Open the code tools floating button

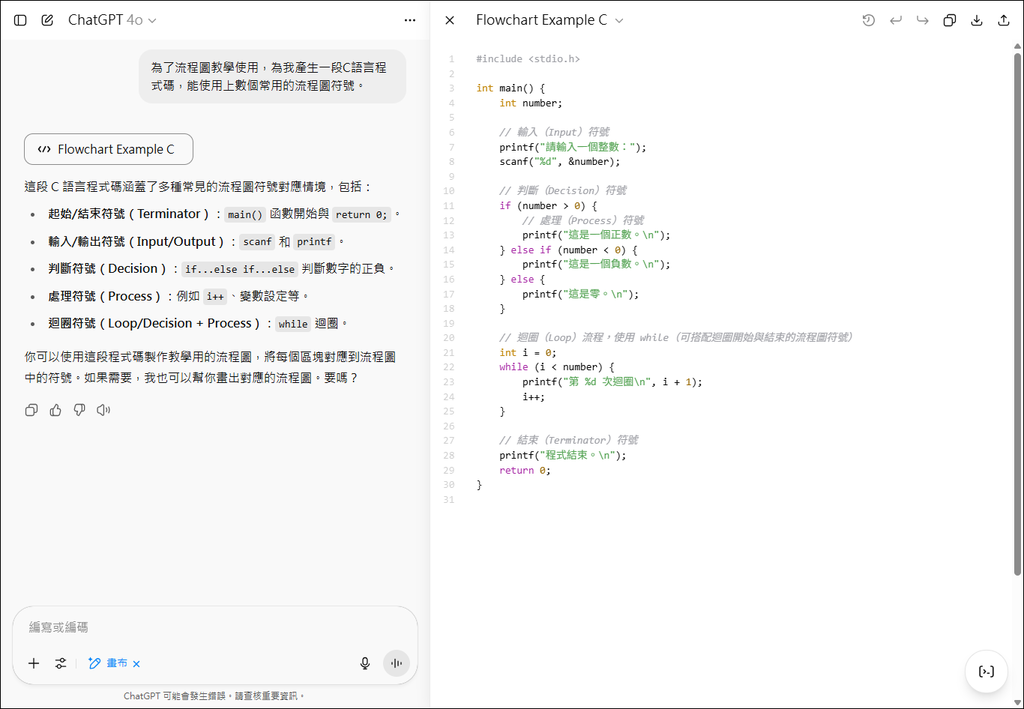[986, 671]
